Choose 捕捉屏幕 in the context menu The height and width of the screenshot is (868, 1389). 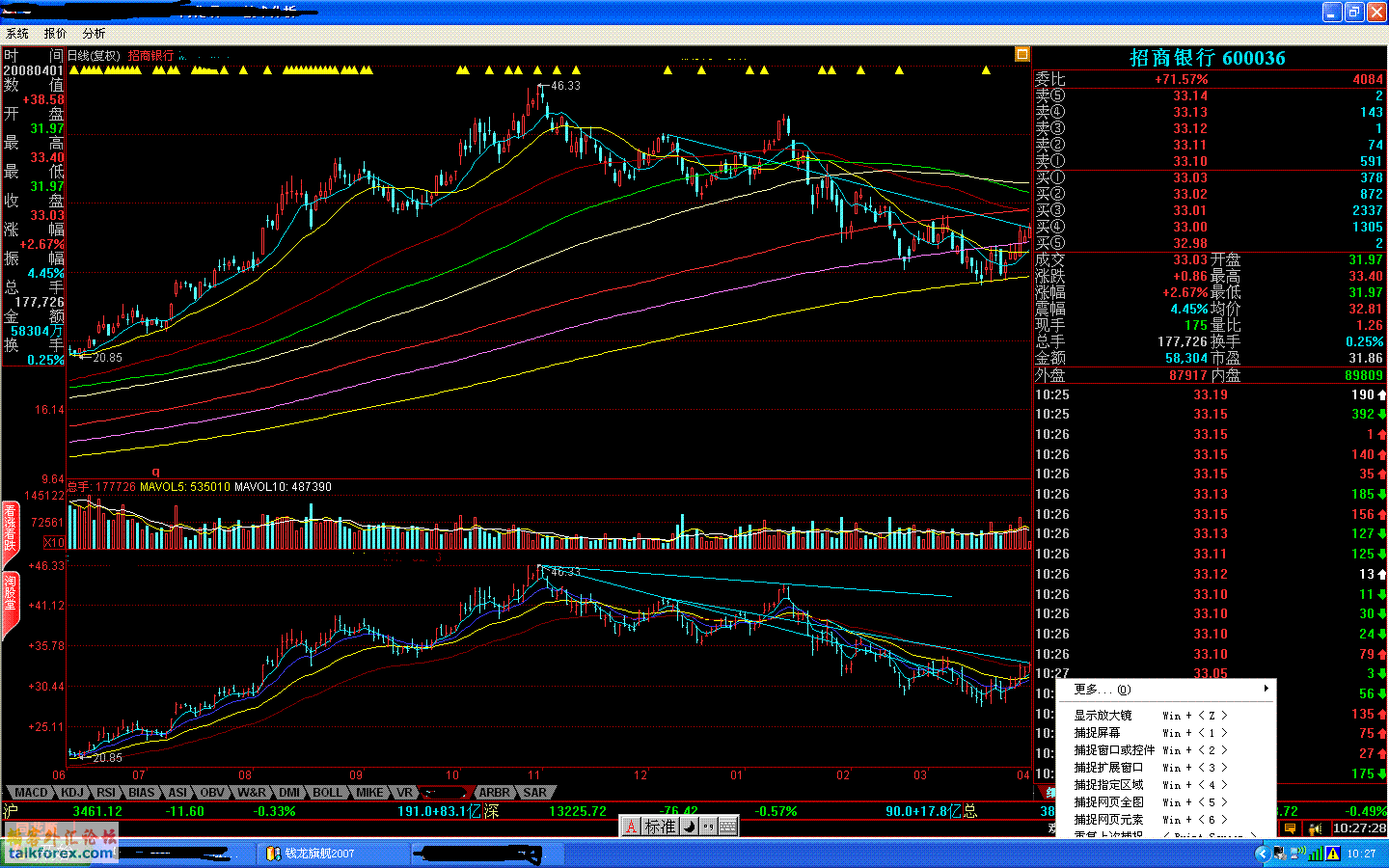click(1167, 733)
